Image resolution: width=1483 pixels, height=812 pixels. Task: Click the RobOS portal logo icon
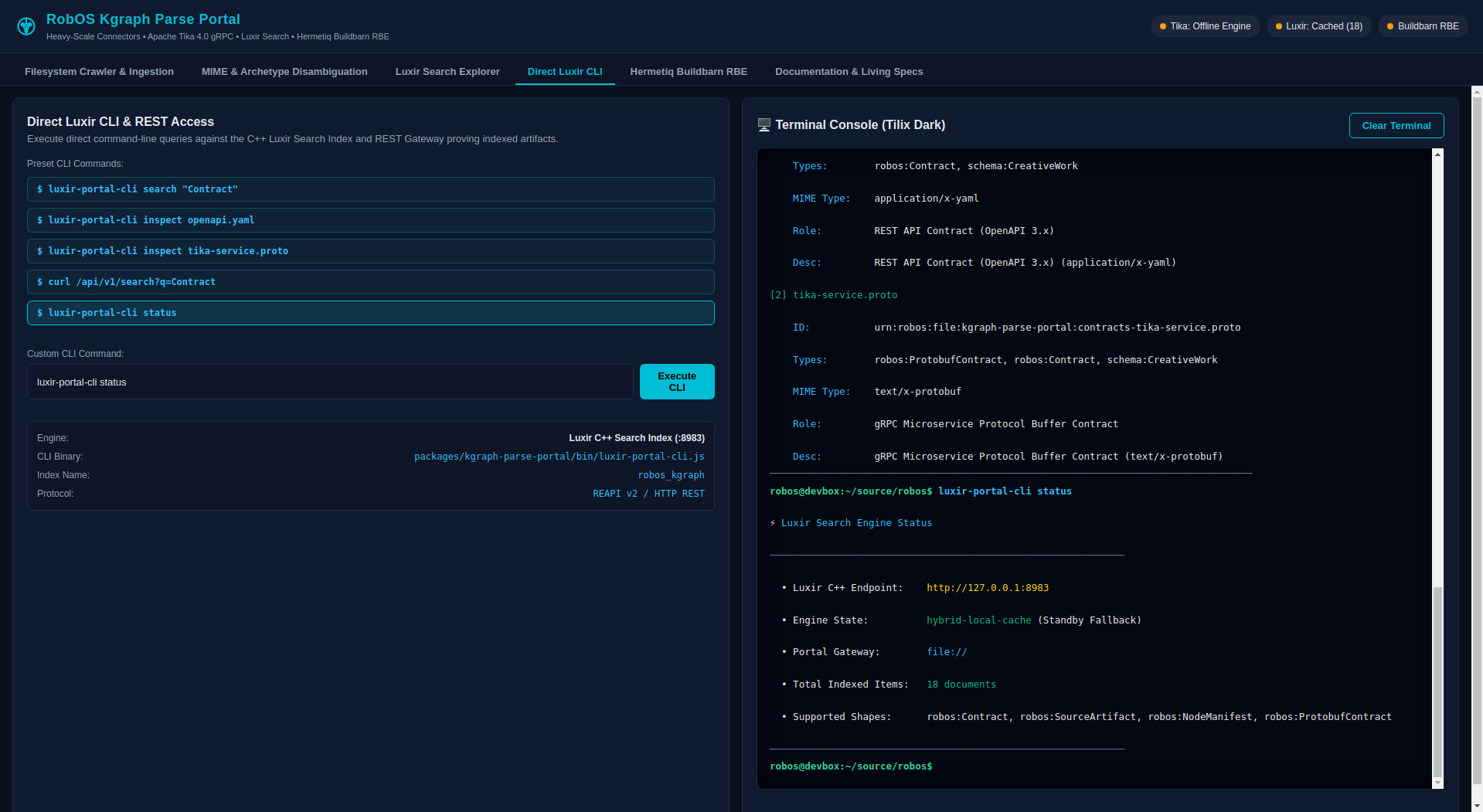pyautogui.click(x=26, y=26)
